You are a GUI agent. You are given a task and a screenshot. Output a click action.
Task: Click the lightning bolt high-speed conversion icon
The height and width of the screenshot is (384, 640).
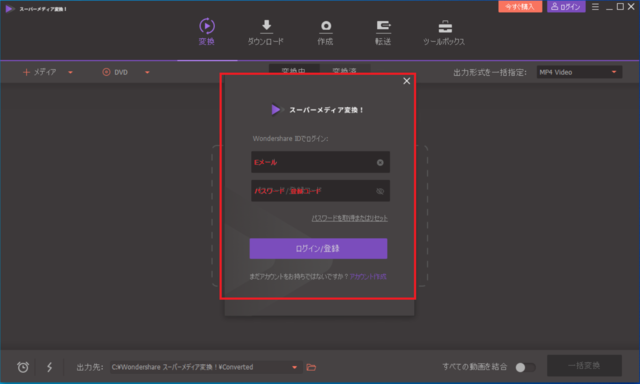click(49, 367)
